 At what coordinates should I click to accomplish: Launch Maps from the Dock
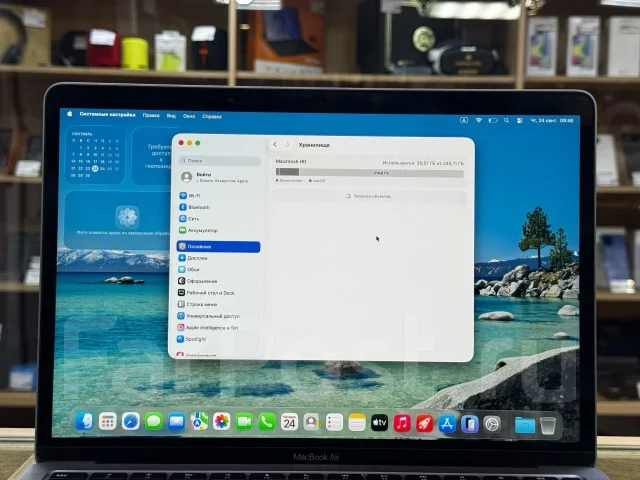pos(199,422)
